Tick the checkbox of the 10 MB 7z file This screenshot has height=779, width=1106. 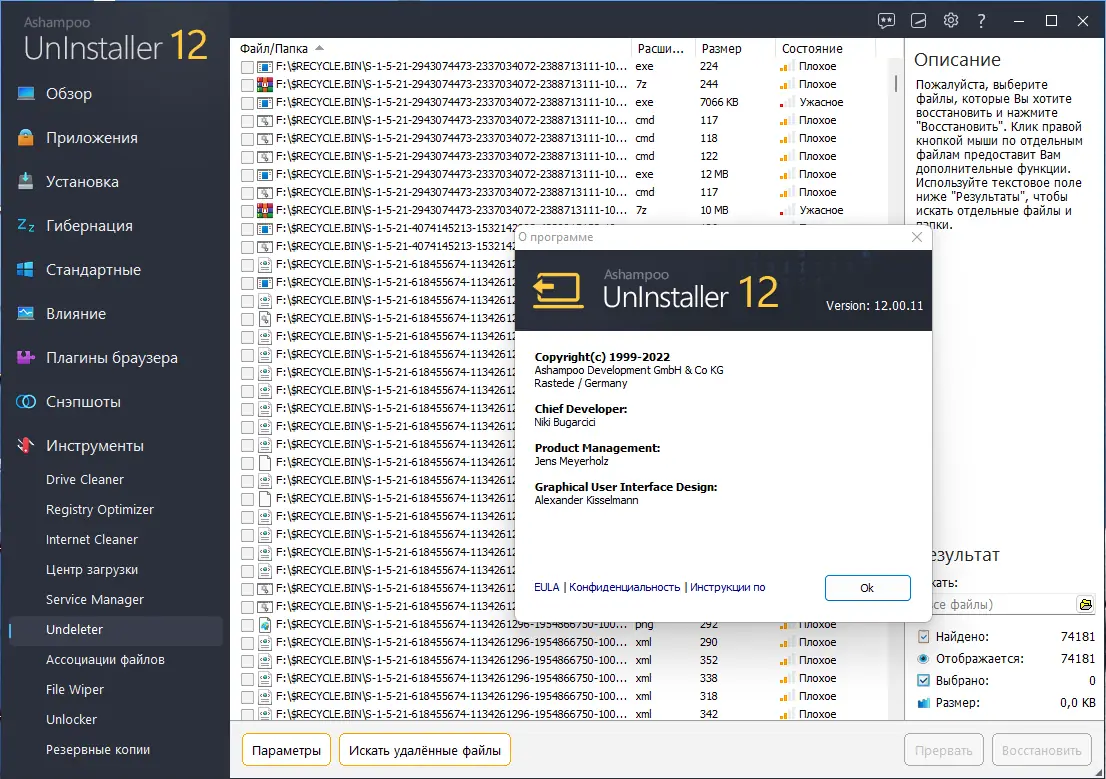pos(247,211)
